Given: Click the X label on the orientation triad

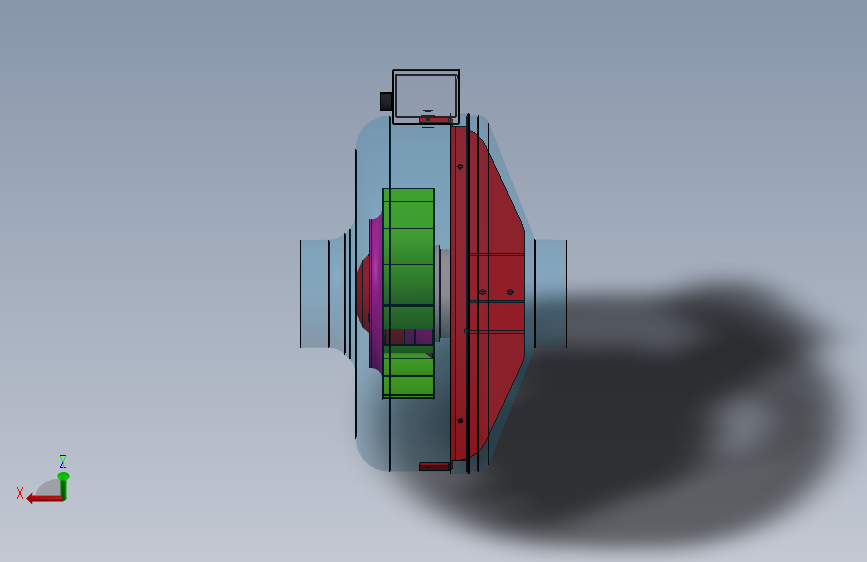Looking at the screenshot, I should 20,493.
